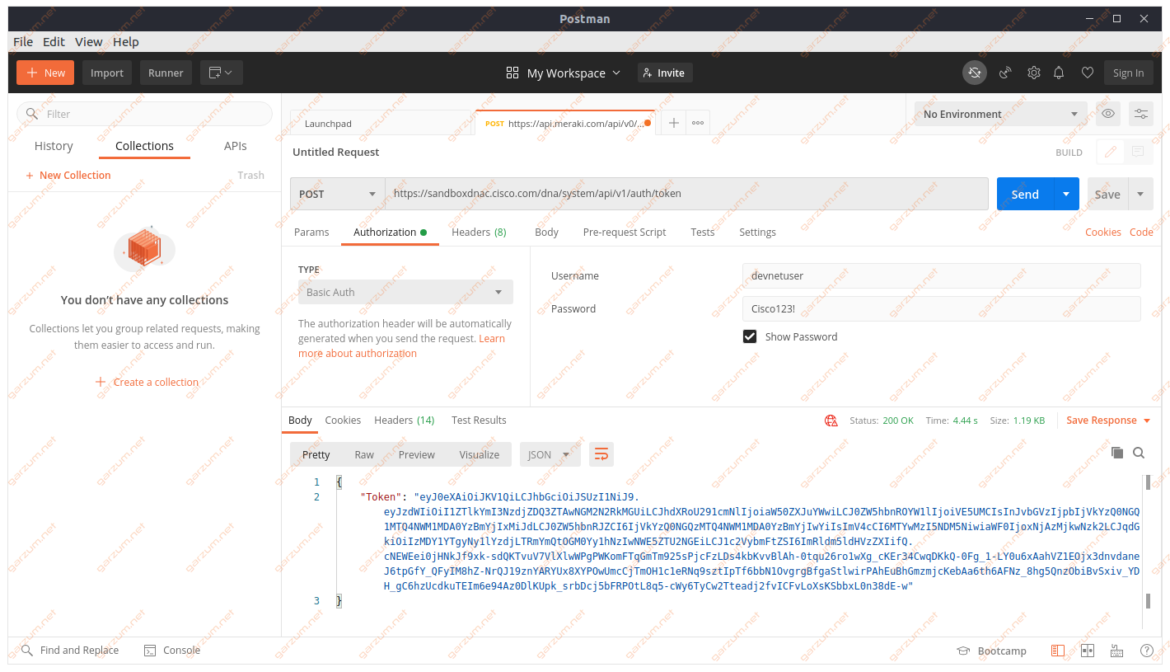1170x672 pixels.
Task: Open keyboard shortcuts icon in status bar
Action: [x=1115, y=650]
